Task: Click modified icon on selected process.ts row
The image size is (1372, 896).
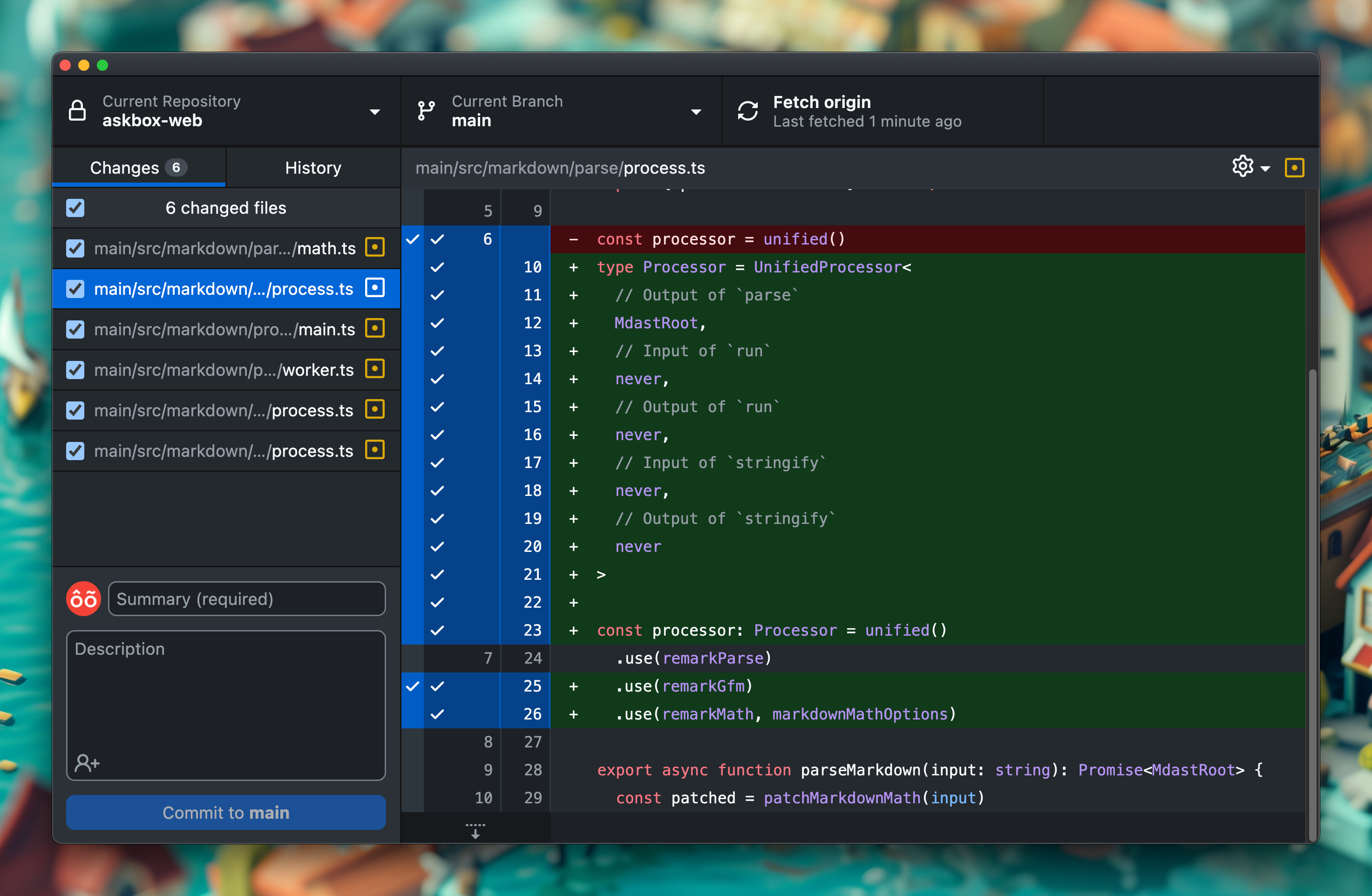Action: tap(375, 288)
